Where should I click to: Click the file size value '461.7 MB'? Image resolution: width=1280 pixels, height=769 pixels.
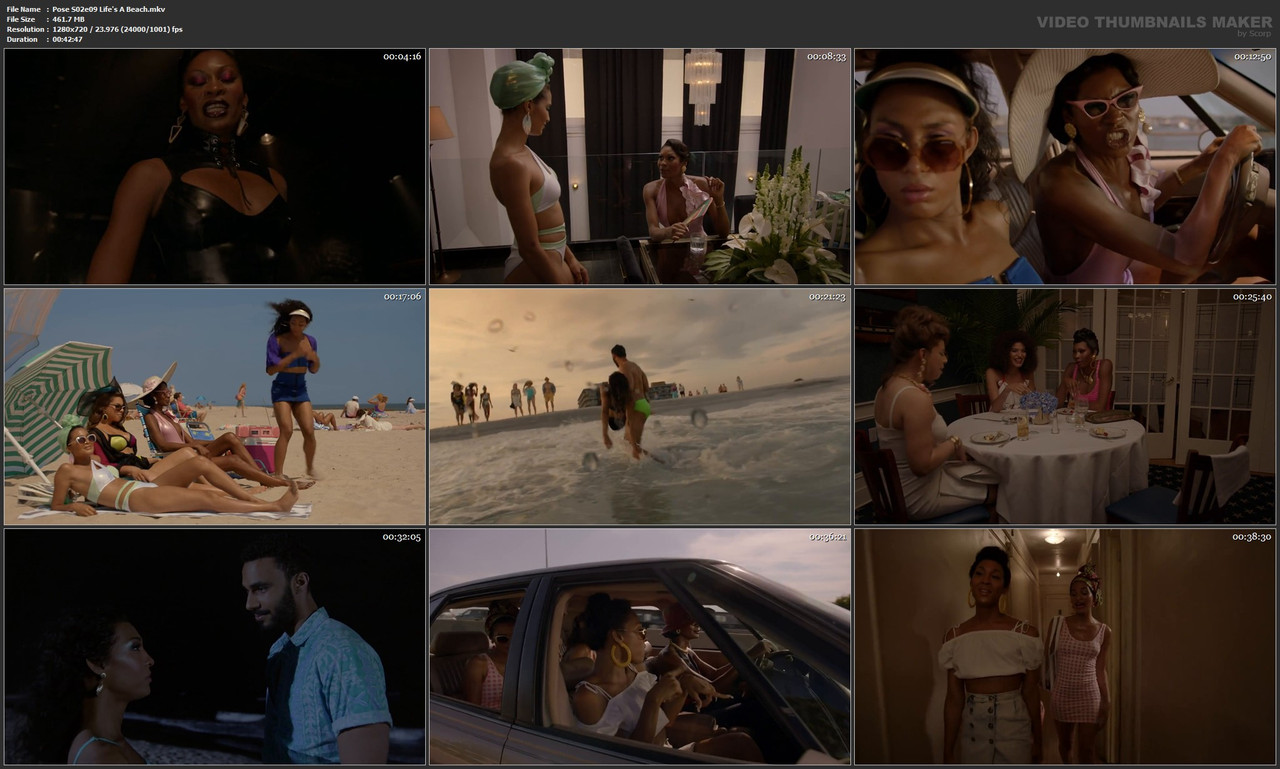click(x=68, y=19)
